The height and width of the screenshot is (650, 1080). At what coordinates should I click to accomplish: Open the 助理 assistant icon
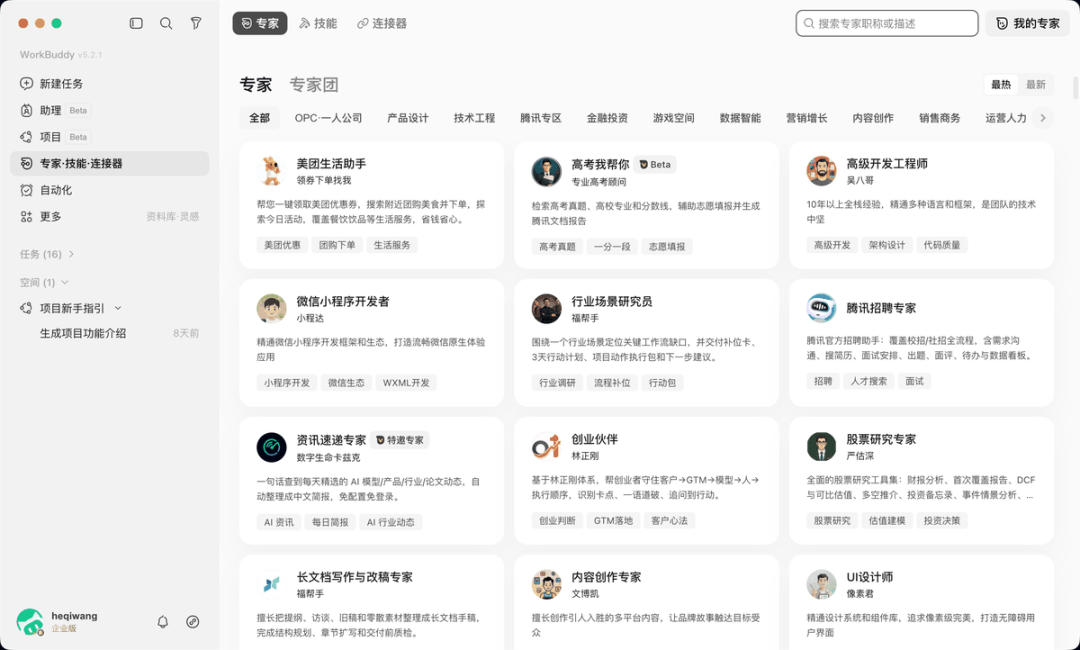point(26,110)
